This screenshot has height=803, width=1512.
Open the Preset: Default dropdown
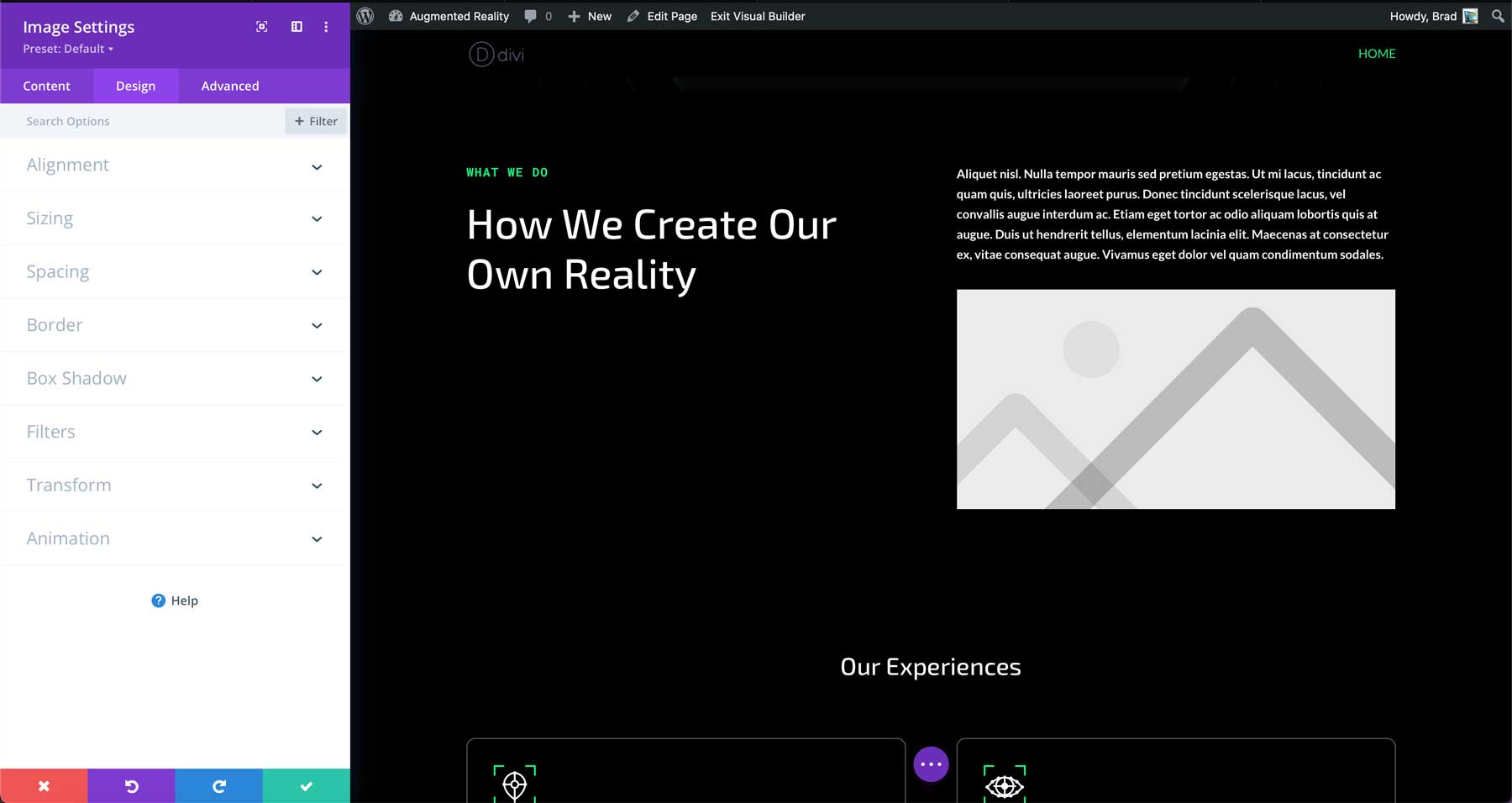click(x=66, y=49)
